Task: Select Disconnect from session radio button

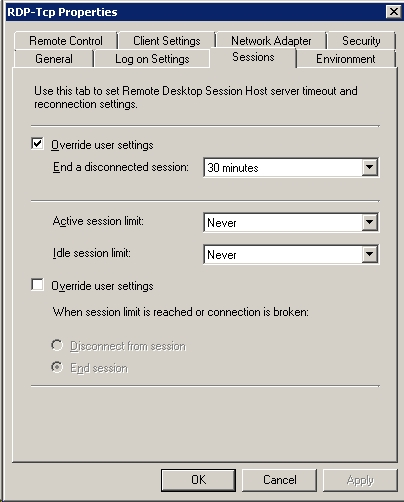Action: coord(57,345)
